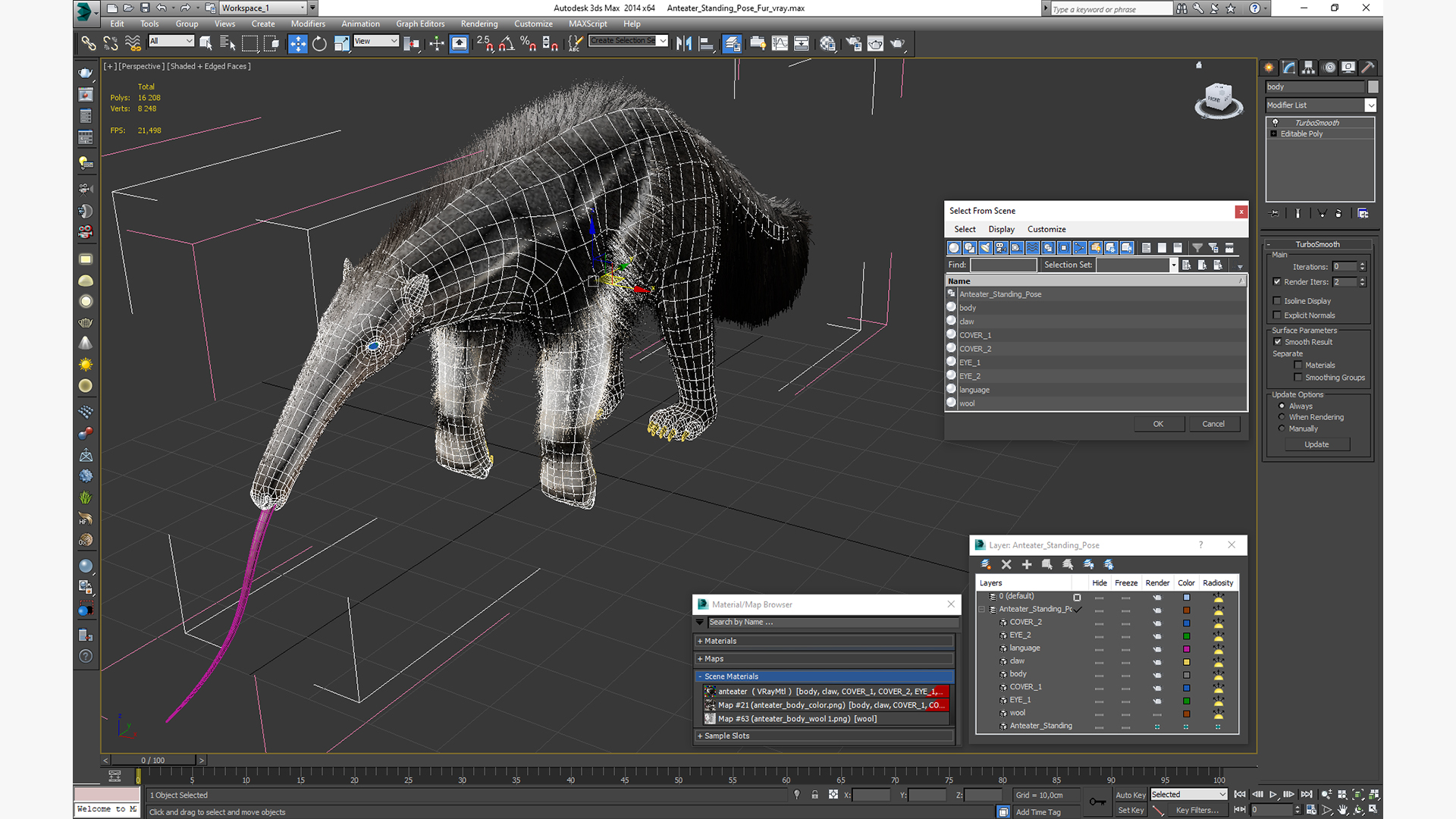Screen dimensions: 1456x819
Task: Open the Manage Layers toolbar icon
Action: point(732,43)
